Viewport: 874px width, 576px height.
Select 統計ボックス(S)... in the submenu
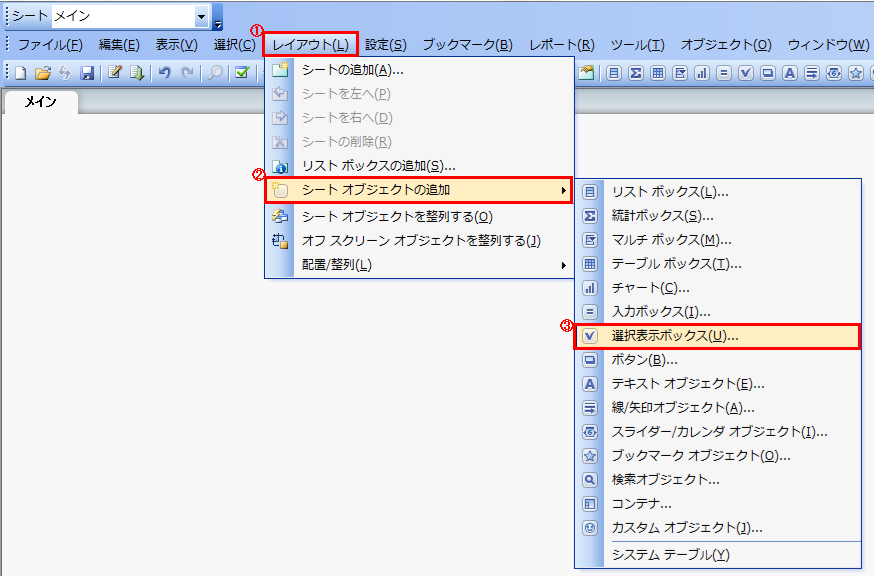coord(718,216)
